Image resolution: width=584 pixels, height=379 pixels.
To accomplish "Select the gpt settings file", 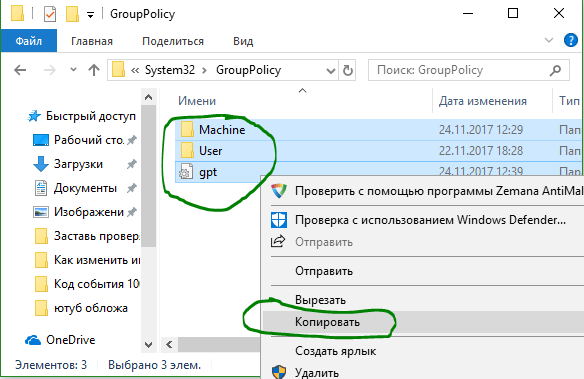I will 198,172.
